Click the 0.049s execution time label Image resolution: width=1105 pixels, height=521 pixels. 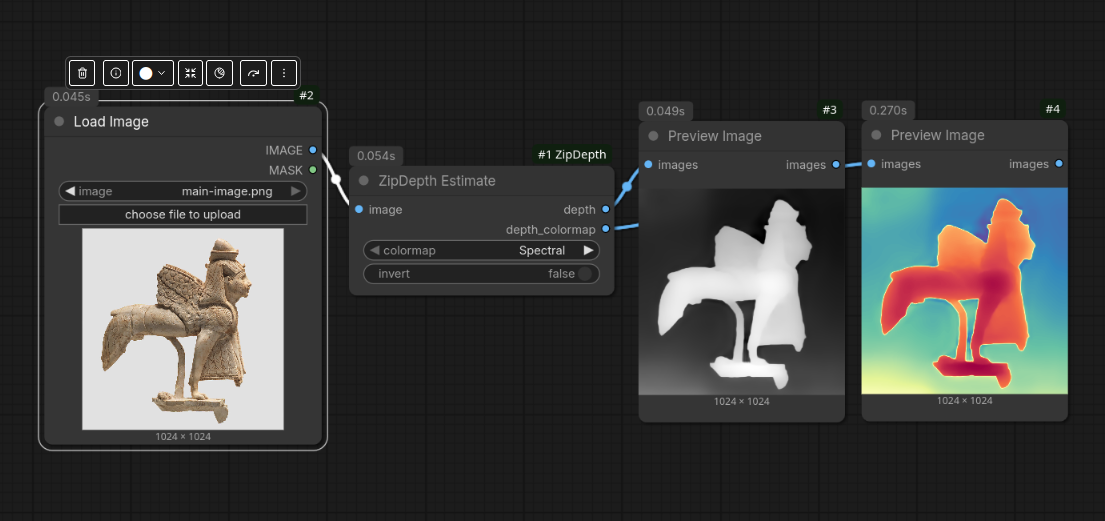(666, 111)
